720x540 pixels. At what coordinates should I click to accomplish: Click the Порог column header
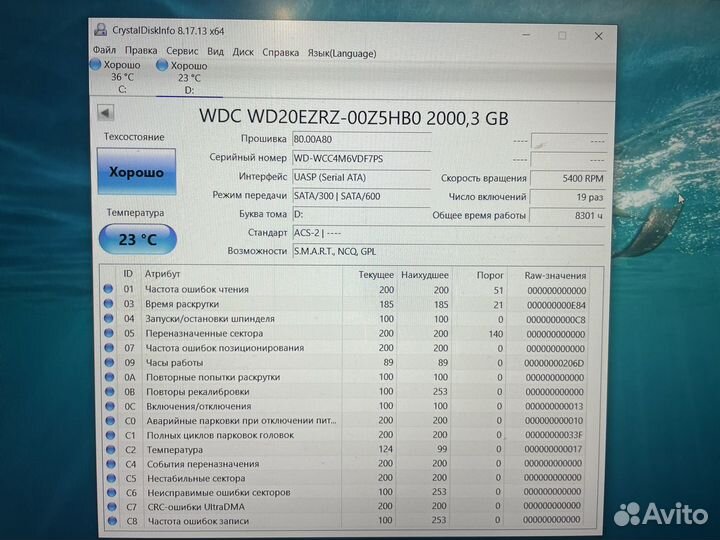click(x=490, y=275)
